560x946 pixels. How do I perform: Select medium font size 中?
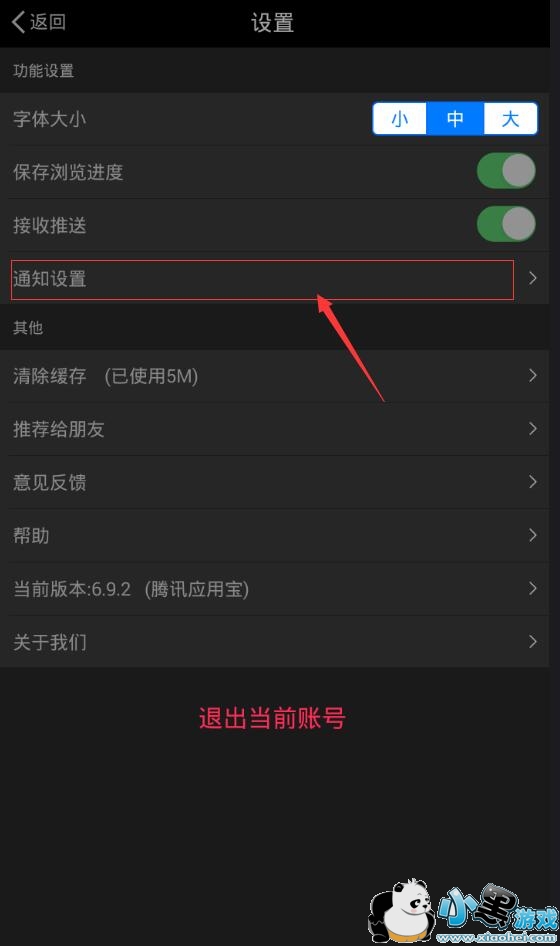(455, 119)
